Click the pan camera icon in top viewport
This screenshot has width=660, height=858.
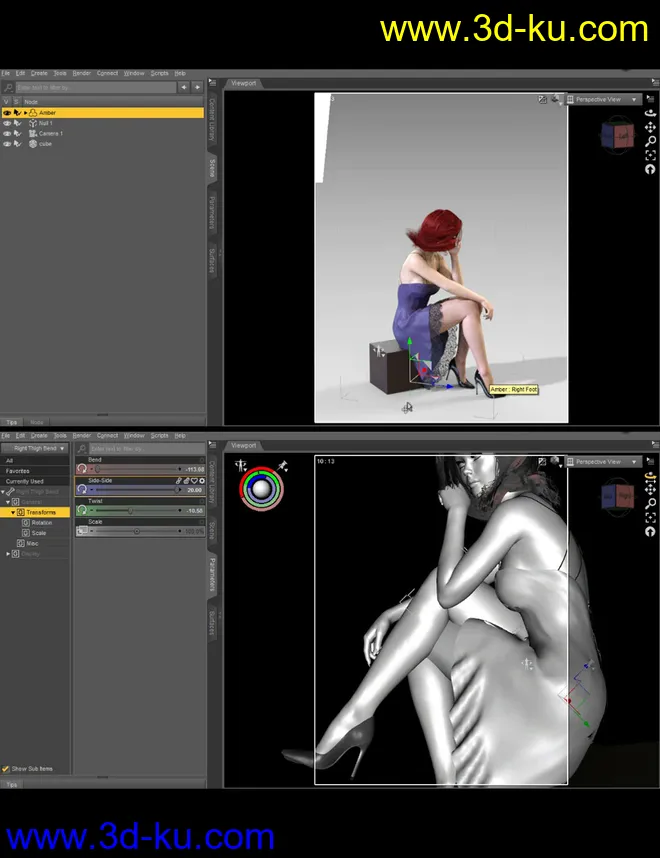point(651,129)
